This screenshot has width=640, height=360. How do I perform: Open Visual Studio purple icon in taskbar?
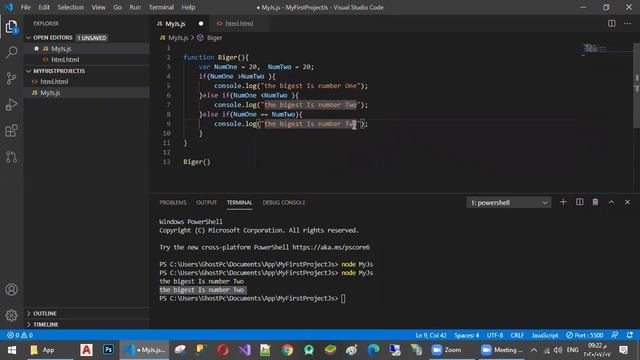(x=245, y=350)
